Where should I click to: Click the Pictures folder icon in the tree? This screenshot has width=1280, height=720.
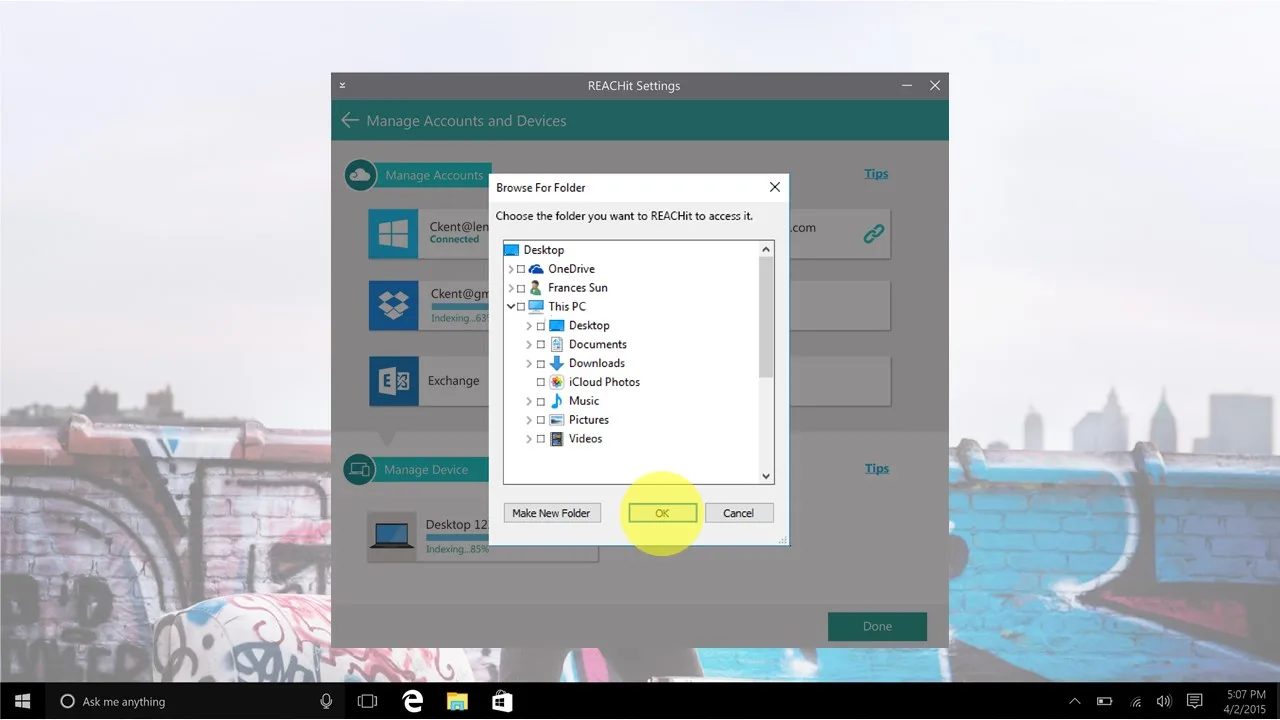(x=557, y=420)
